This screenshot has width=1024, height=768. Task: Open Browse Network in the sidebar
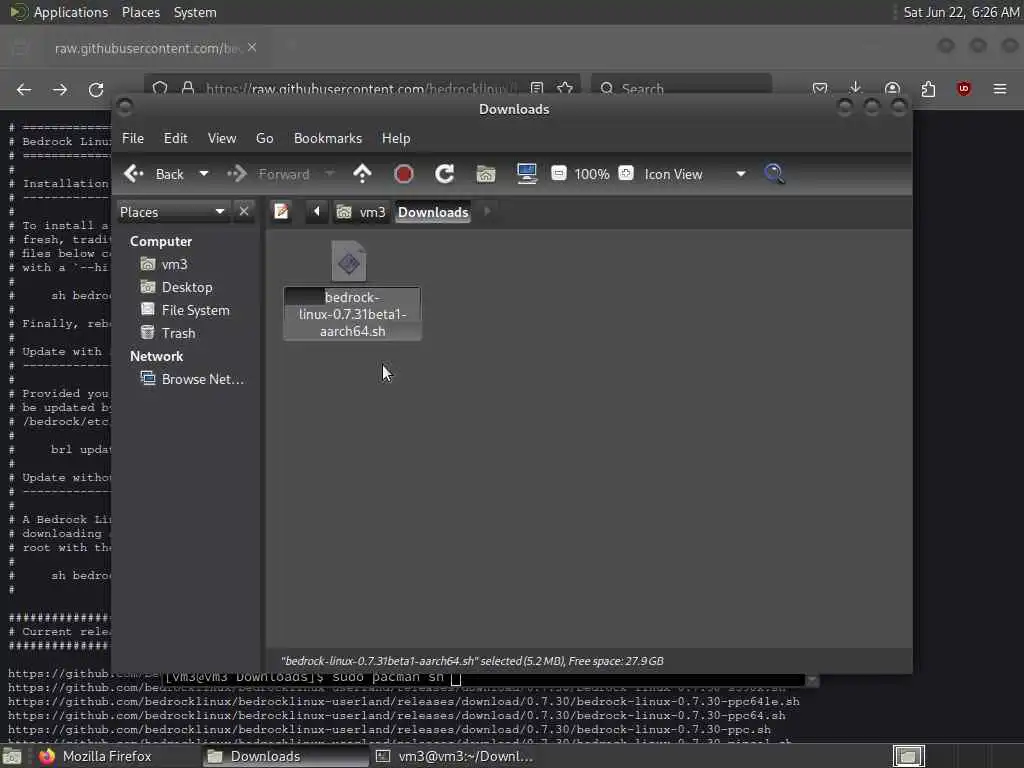pyautogui.click(x=193, y=379)
